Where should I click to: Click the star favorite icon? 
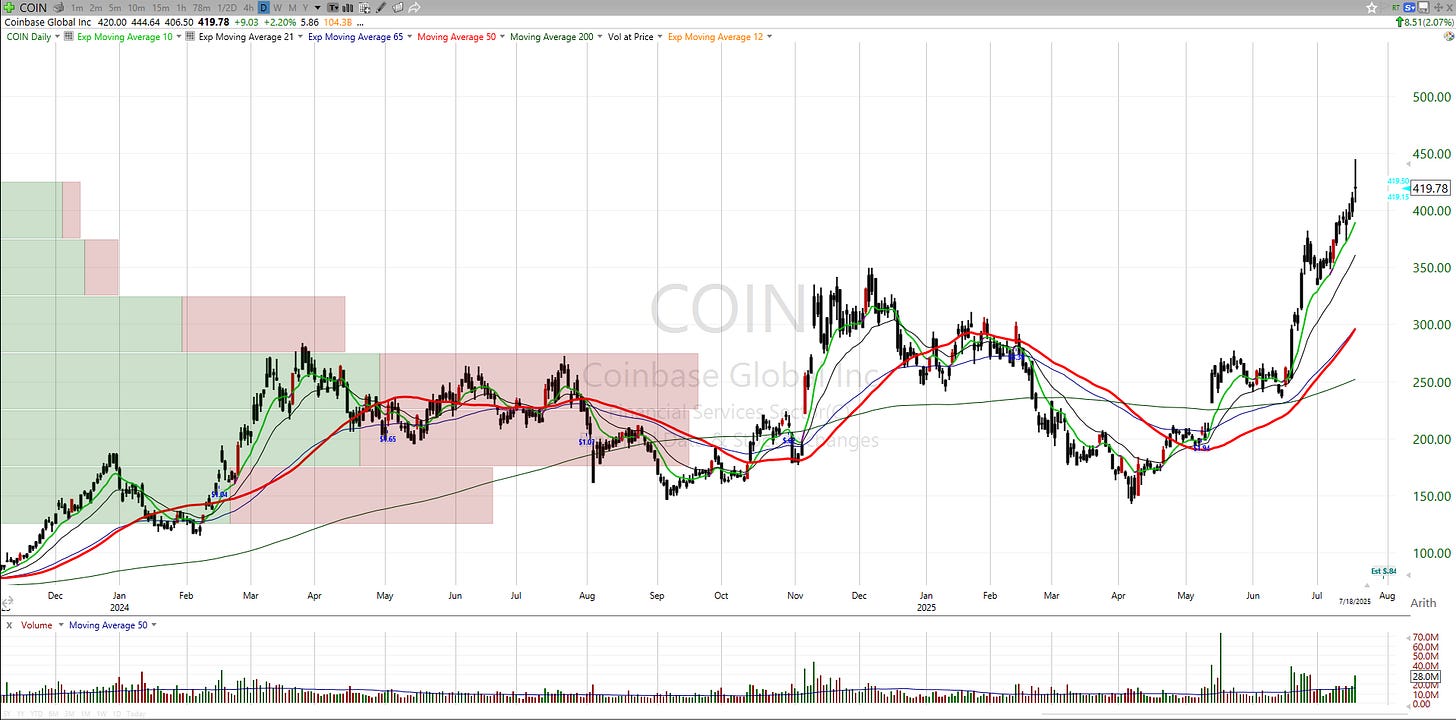1371,8
